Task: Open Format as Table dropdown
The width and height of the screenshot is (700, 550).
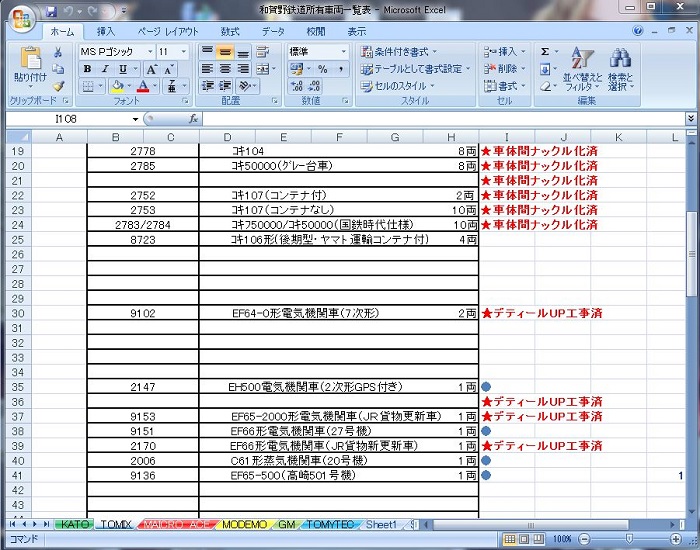Action: (x=415, y=69)
